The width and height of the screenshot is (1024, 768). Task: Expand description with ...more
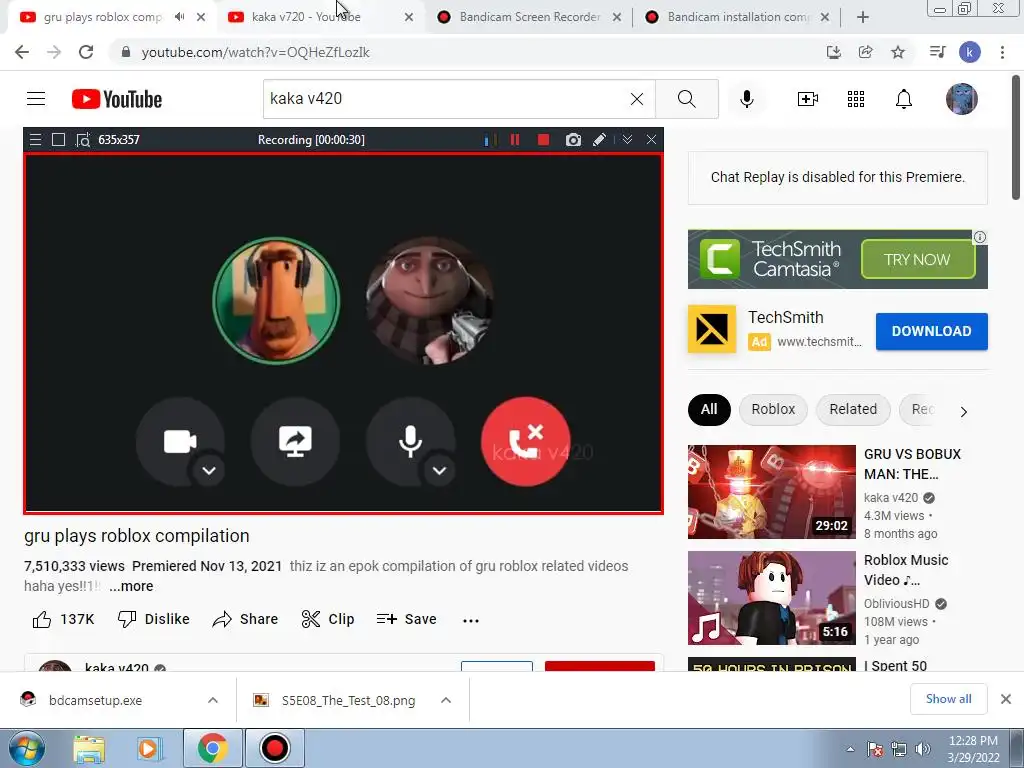[x=131, y=586]
